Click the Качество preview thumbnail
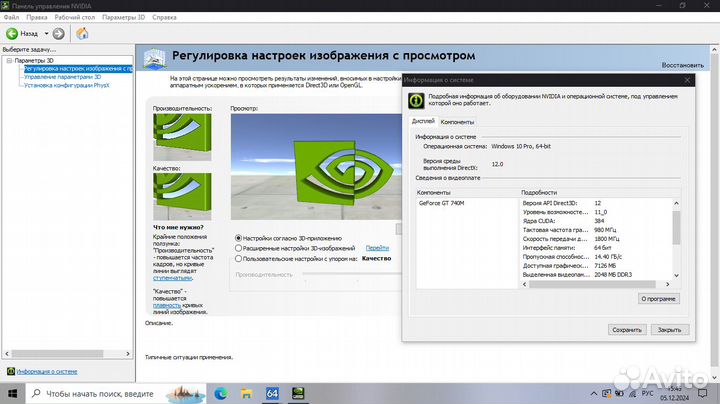 [182, 196]
